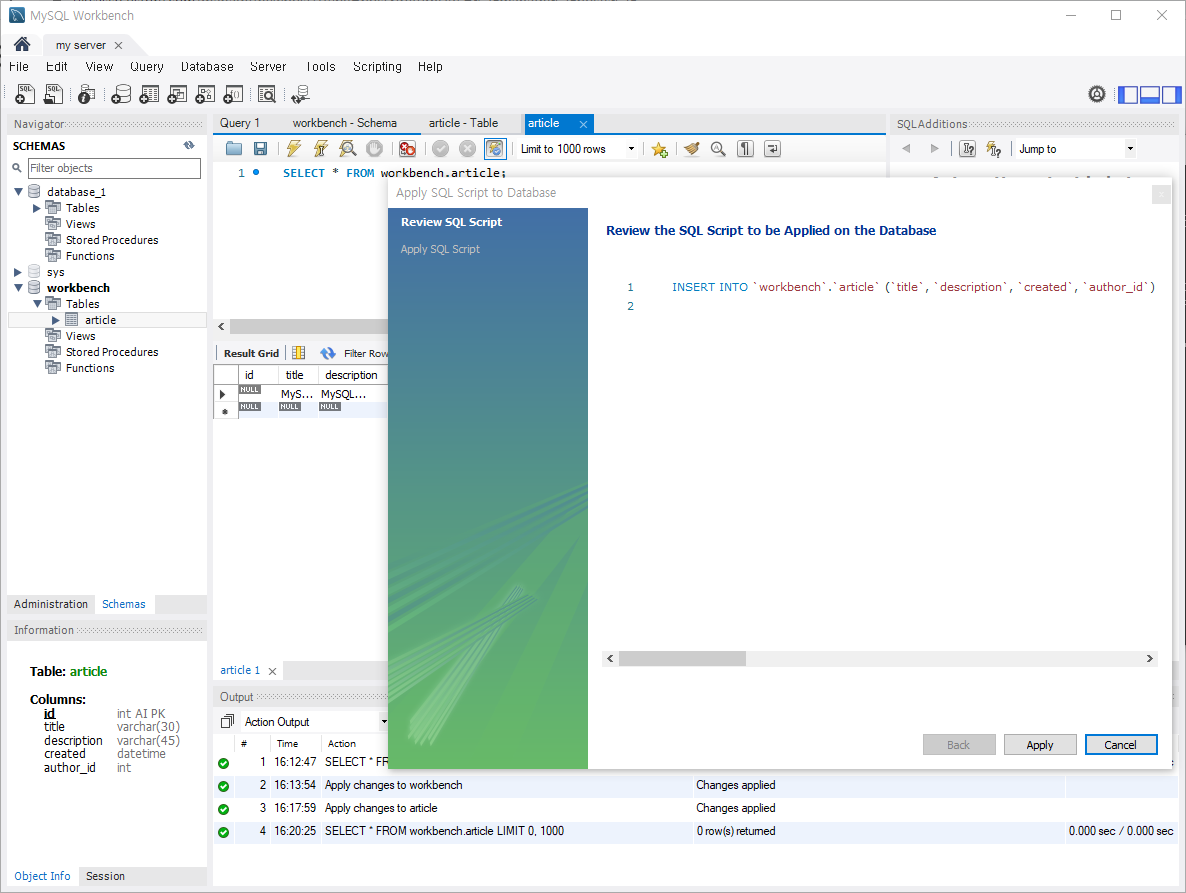Open the Object Info tab
Viewport: 1186px width, 893px height.
point(42,876)
